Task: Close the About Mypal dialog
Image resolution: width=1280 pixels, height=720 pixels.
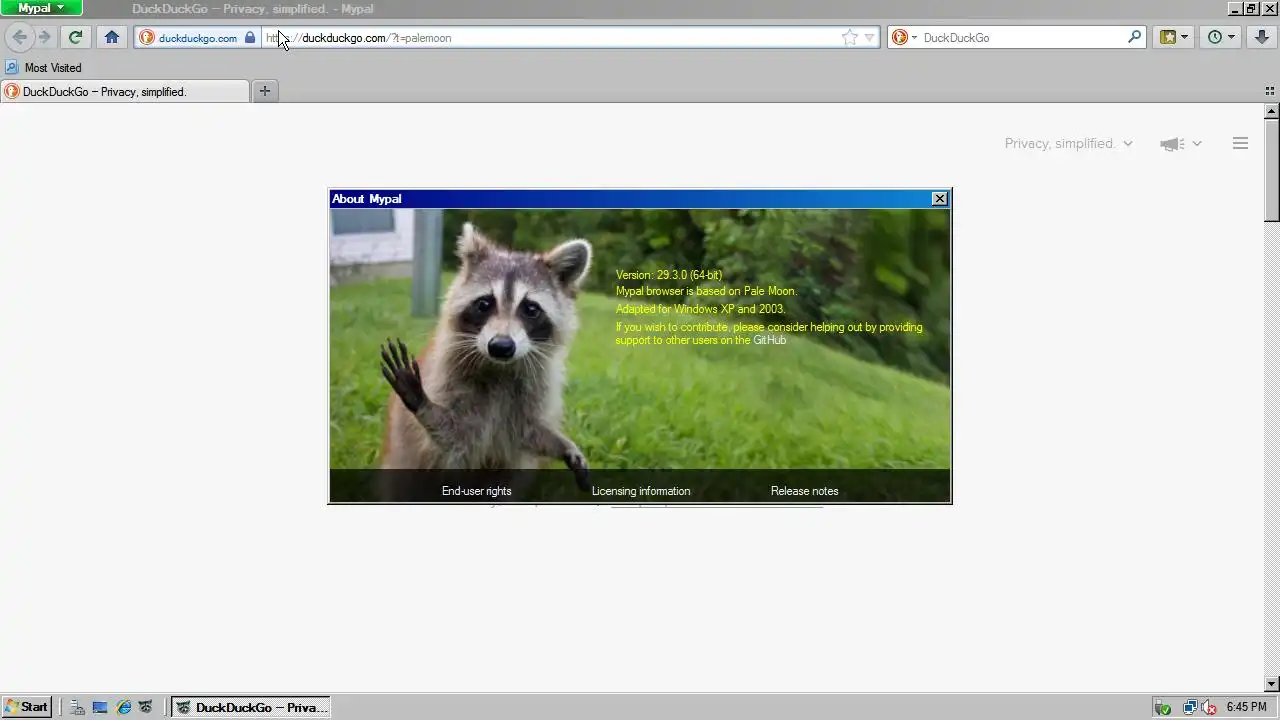Action: click(940, 199)
